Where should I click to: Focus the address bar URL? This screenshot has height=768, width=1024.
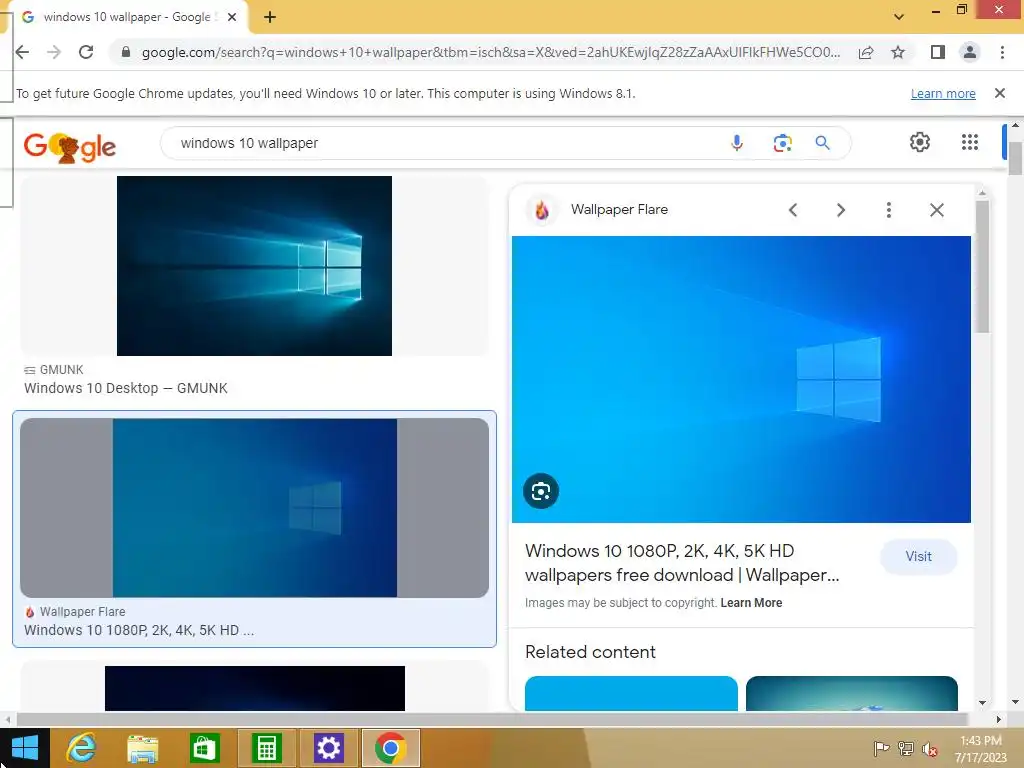tap(490, 52)
